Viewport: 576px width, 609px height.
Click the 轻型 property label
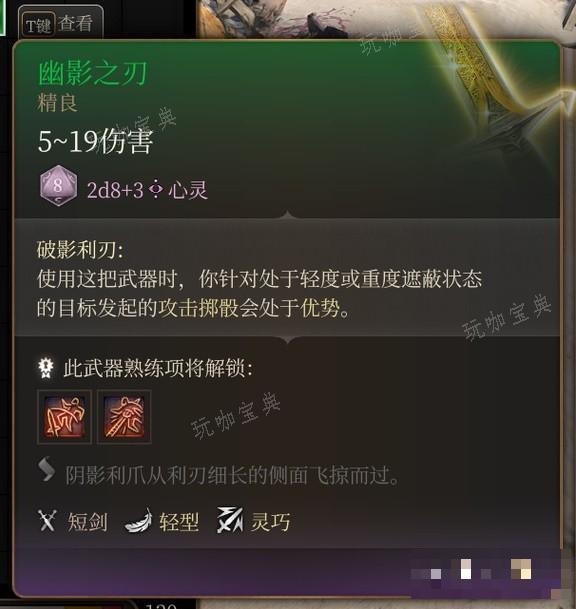pyautogui.click(x=179, y=522)
